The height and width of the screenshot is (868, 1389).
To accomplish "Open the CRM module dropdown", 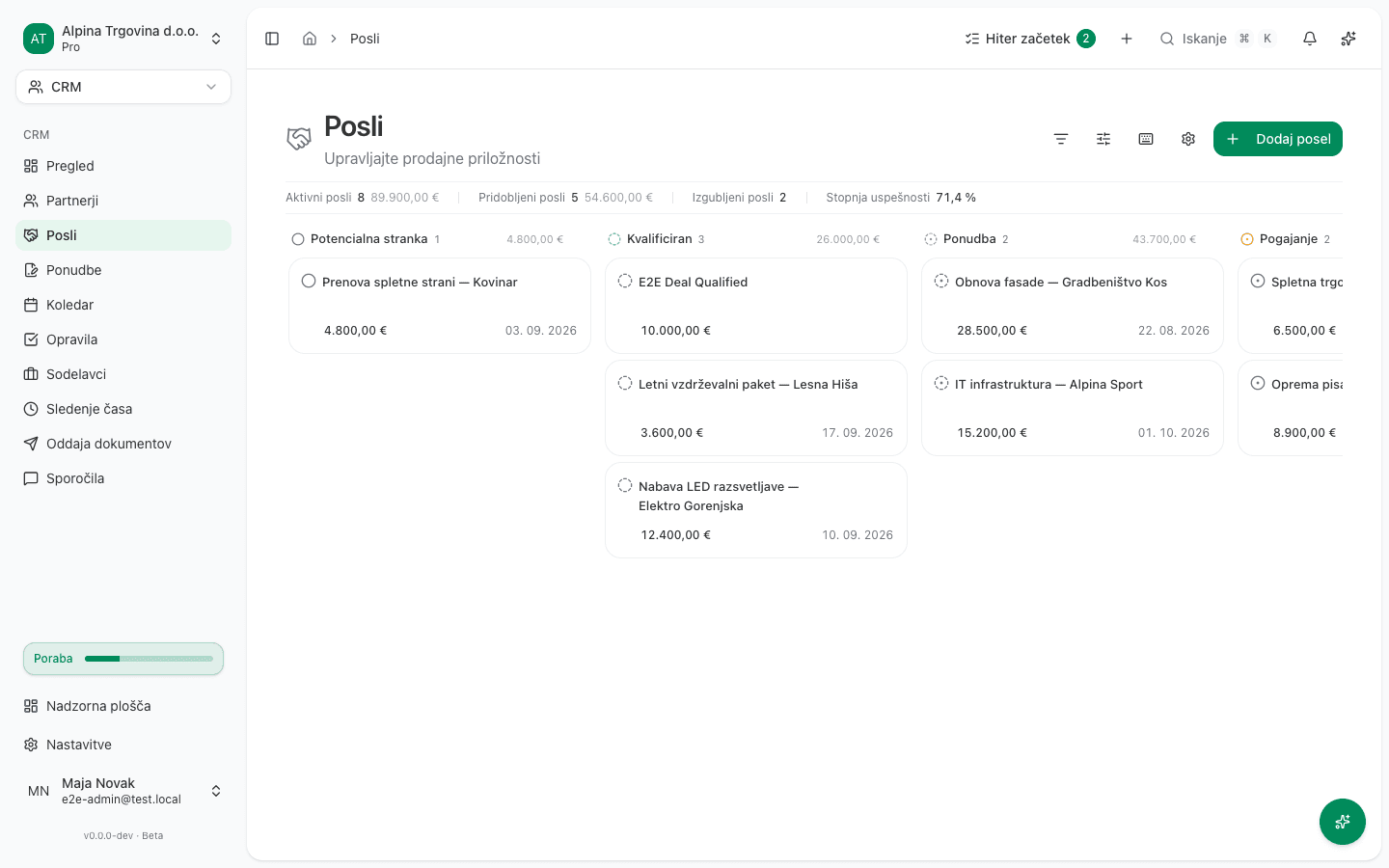I will click(x=123, y=87).
